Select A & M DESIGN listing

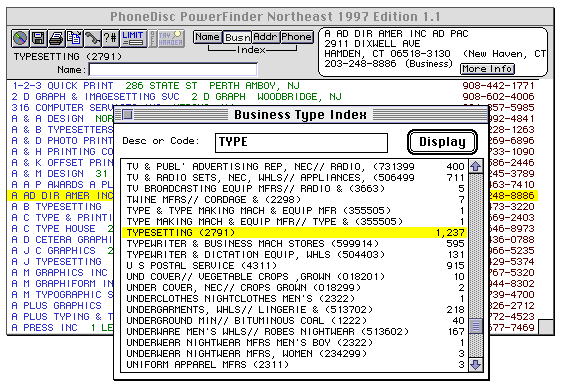coord(61,173)
